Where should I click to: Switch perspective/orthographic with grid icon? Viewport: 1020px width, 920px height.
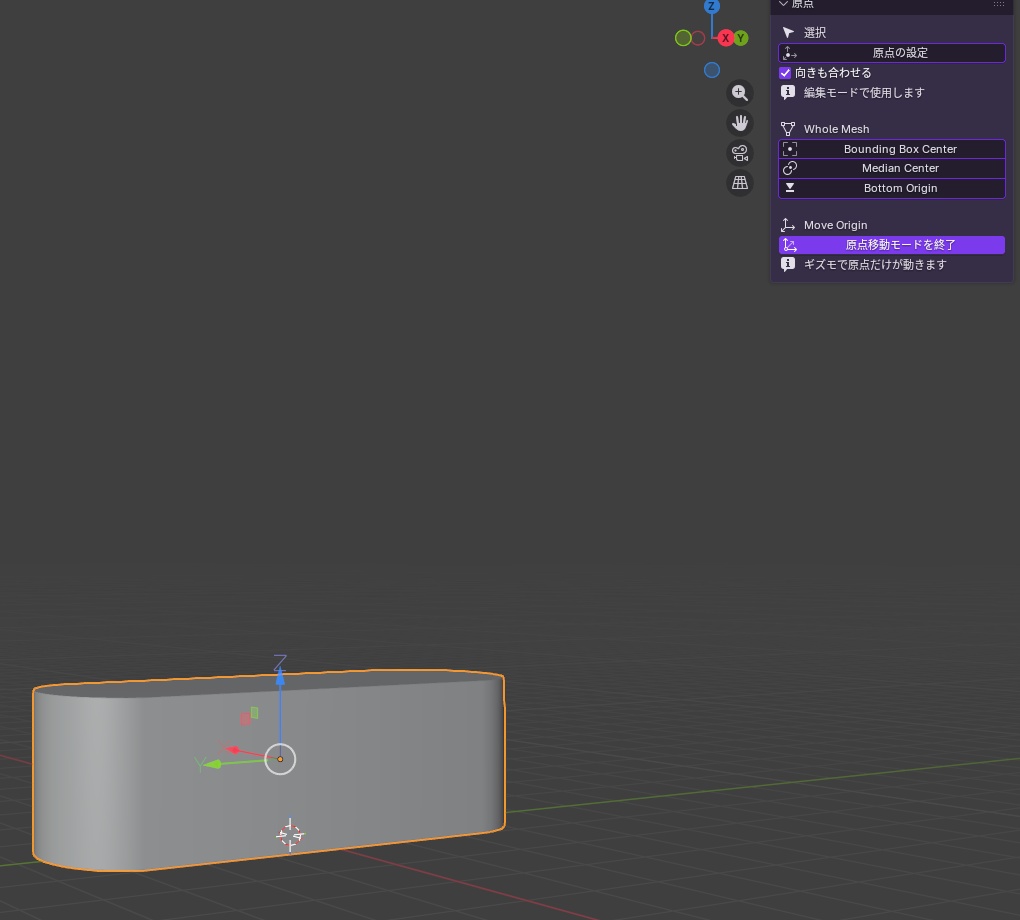[x=740, y=183]
